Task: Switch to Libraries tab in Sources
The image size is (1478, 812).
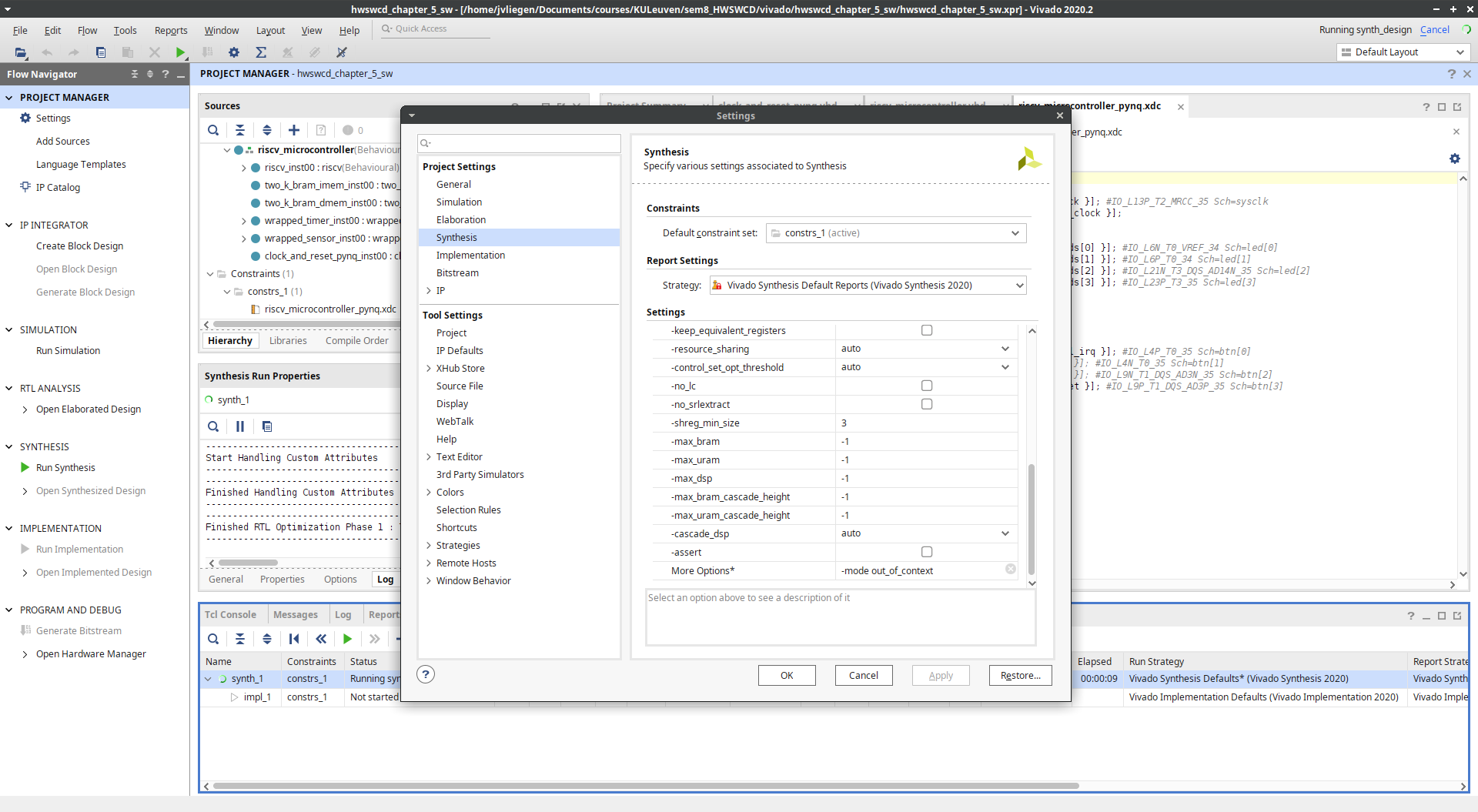Action: coord(288,341)
